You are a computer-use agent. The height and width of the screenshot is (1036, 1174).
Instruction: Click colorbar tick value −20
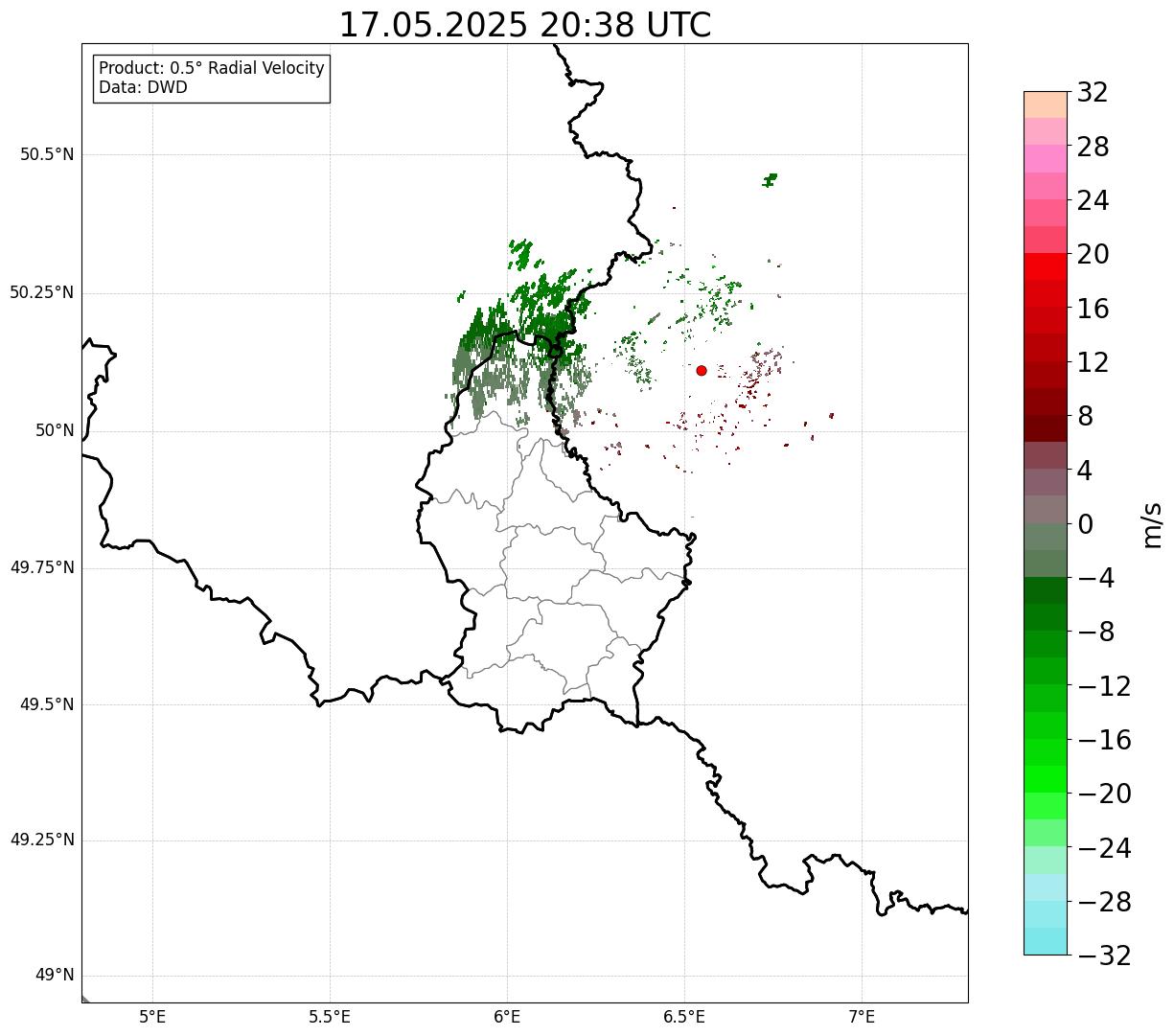coord(1104,794)
